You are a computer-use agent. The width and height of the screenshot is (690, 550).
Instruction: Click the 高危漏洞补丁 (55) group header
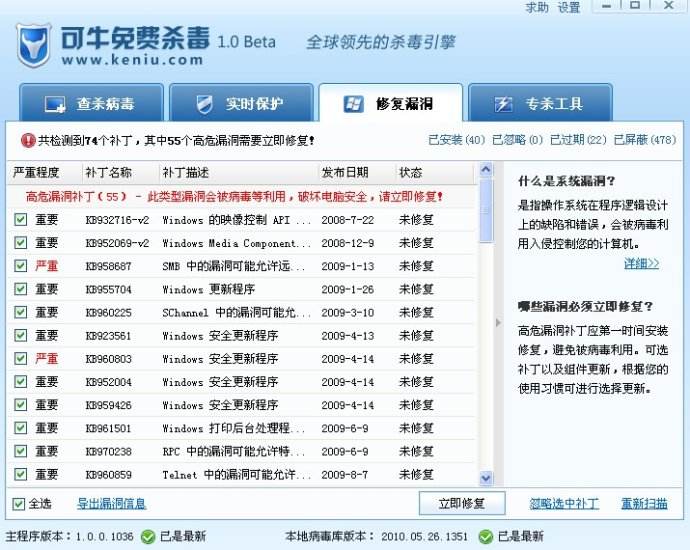click(x=234, y=196)
